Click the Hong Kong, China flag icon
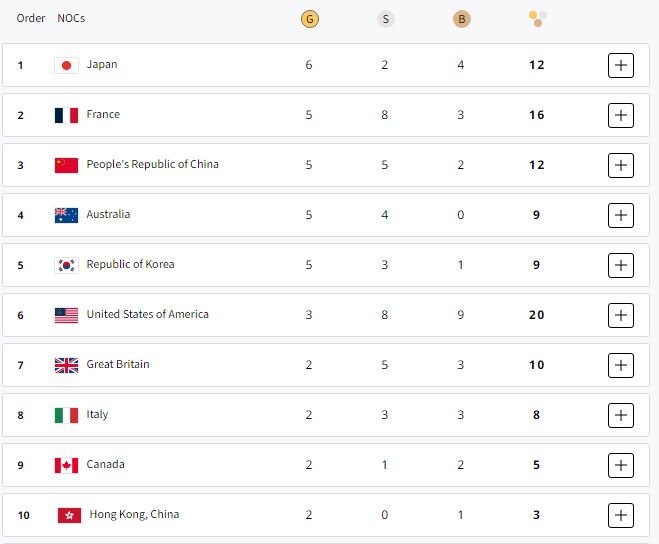 click(x=69, y=515)
